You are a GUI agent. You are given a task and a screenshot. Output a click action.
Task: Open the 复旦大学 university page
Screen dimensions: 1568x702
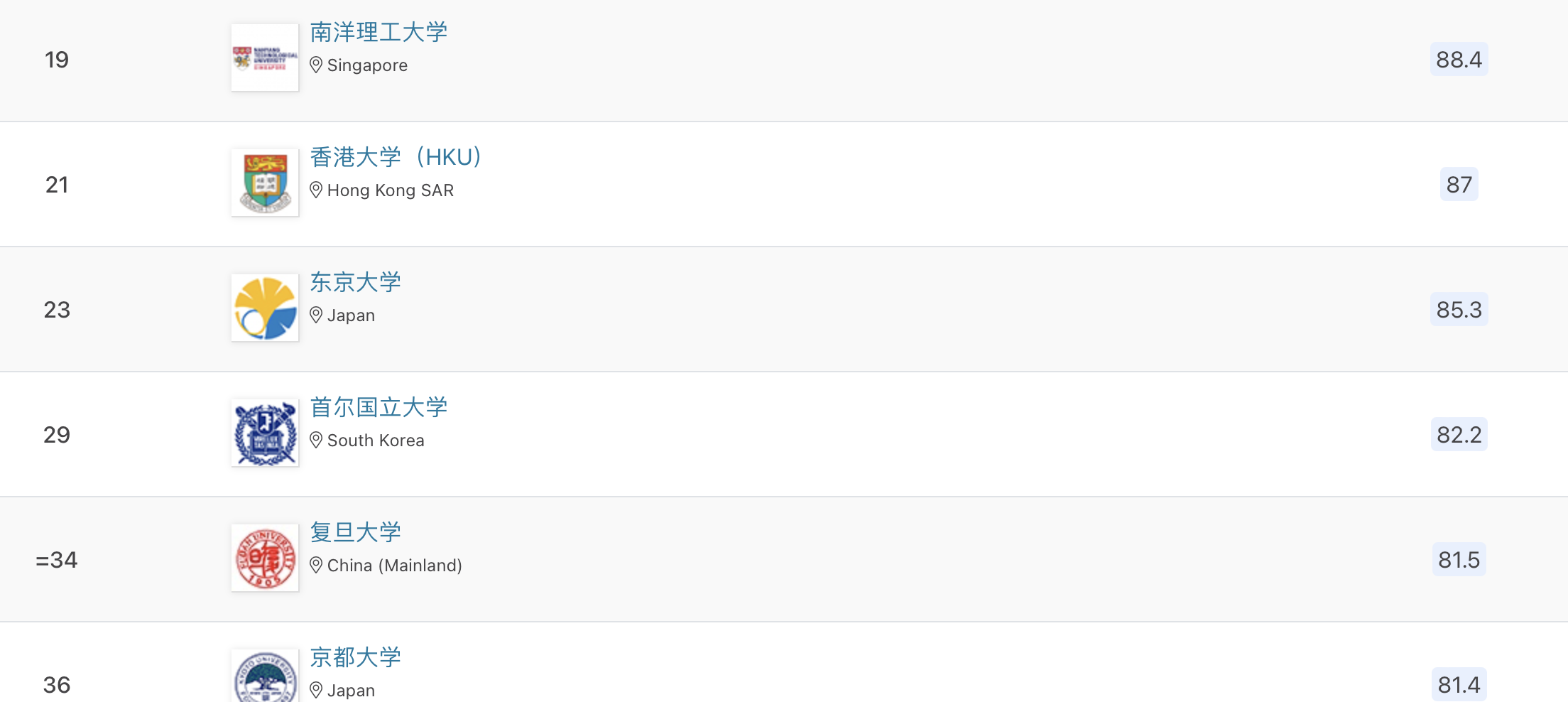[355, 532]
